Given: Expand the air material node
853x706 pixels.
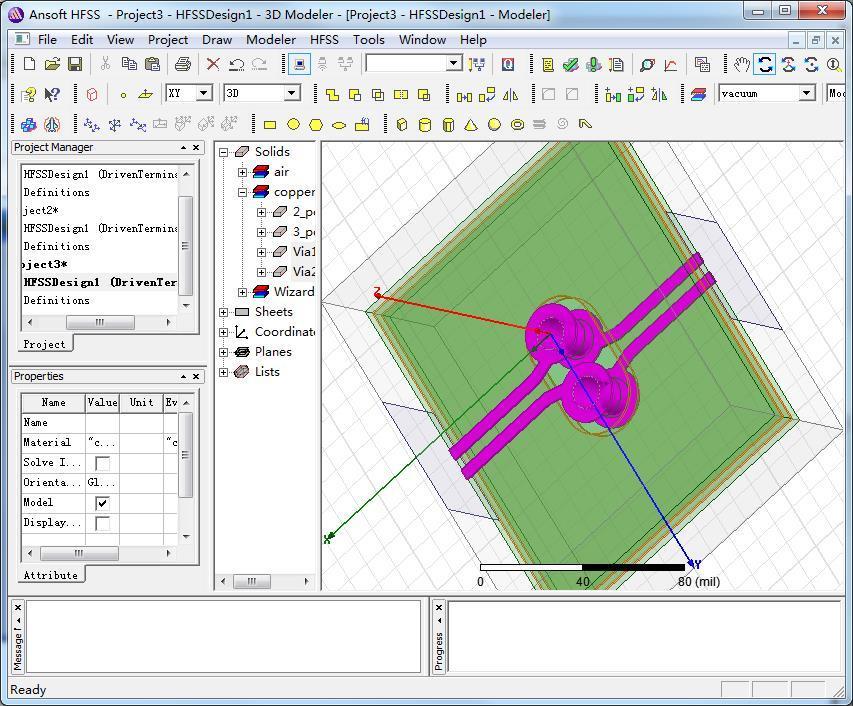Looking at the screenshot, I should [243, 172].
